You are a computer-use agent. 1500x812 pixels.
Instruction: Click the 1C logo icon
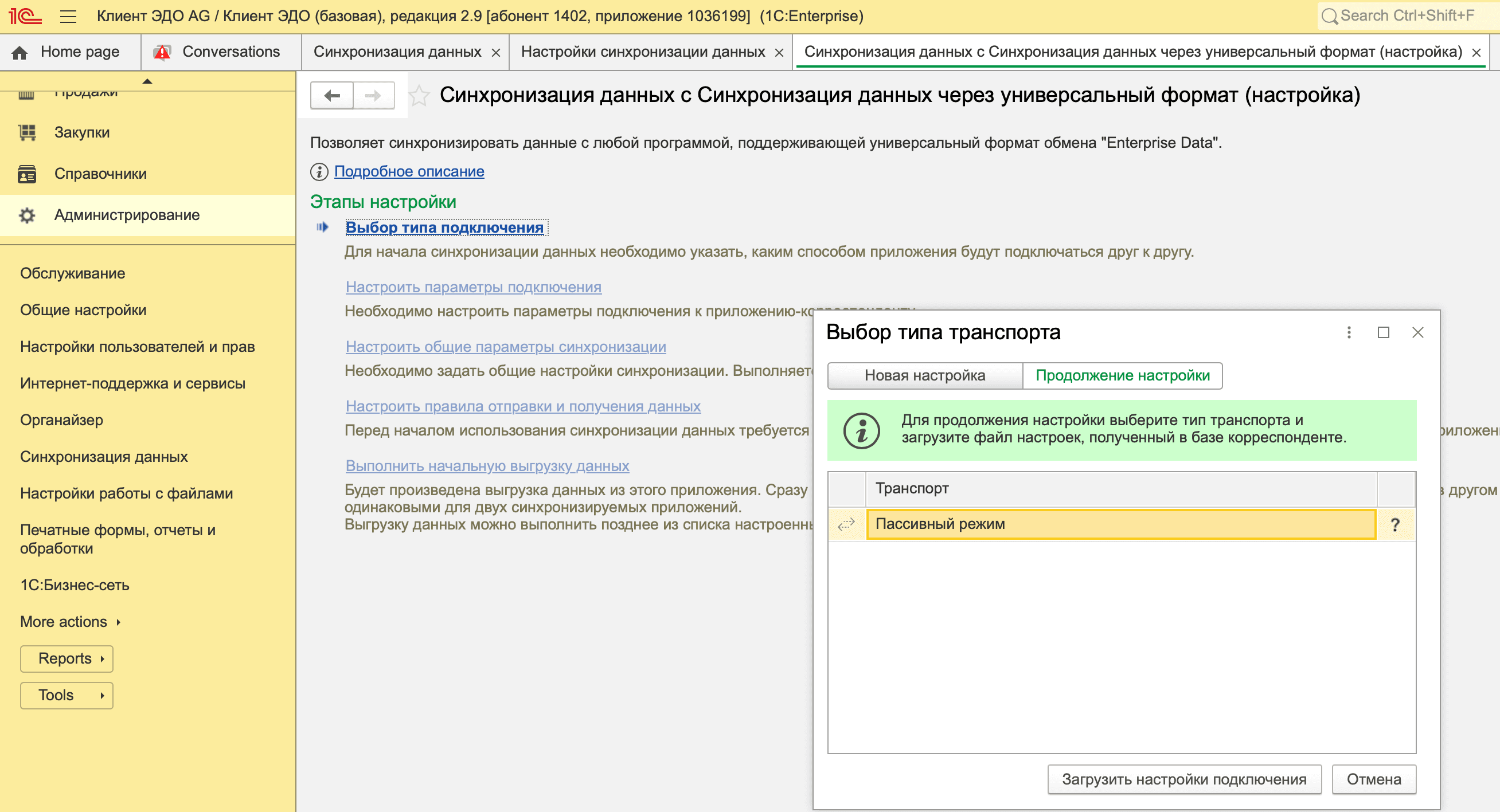[x=25, y=15]
